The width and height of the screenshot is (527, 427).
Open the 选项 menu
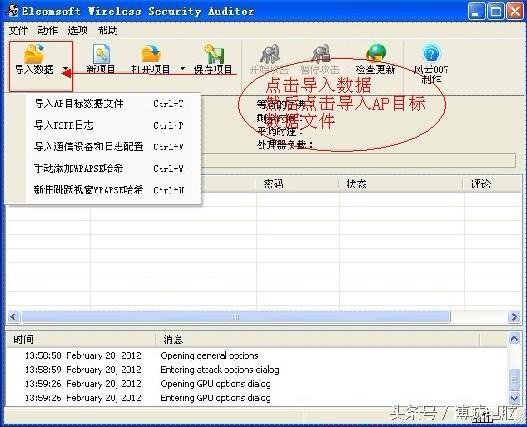click(77, 31)
